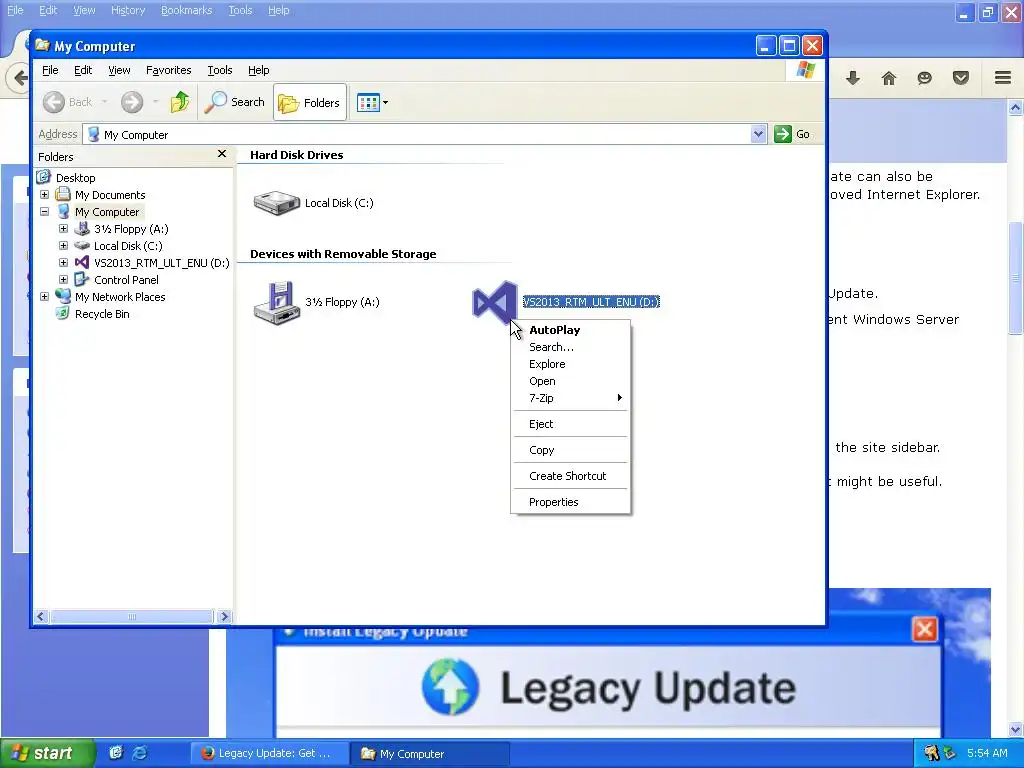Click Firefox Pocket icon
This screenshot has height=768, width=1024.
click(961, 78)
